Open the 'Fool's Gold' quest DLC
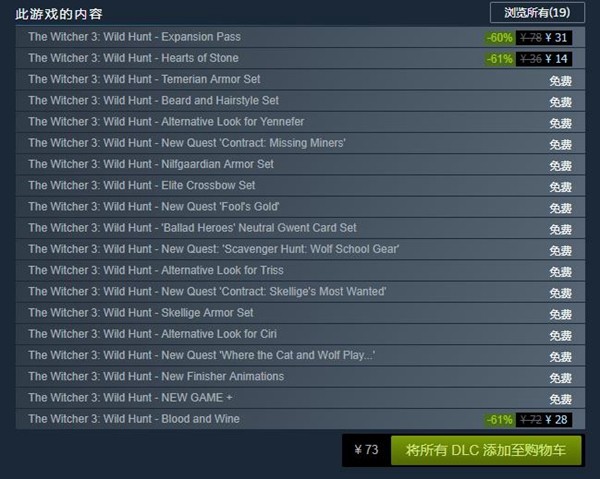600x479 pixels. 300,207
